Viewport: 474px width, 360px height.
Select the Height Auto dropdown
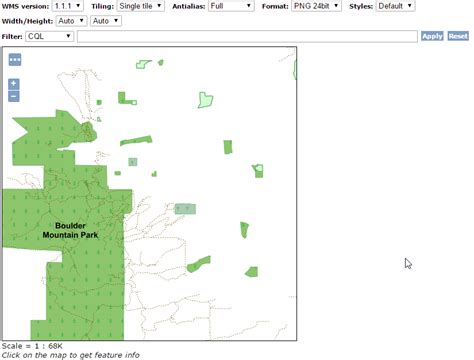point(106,21)
